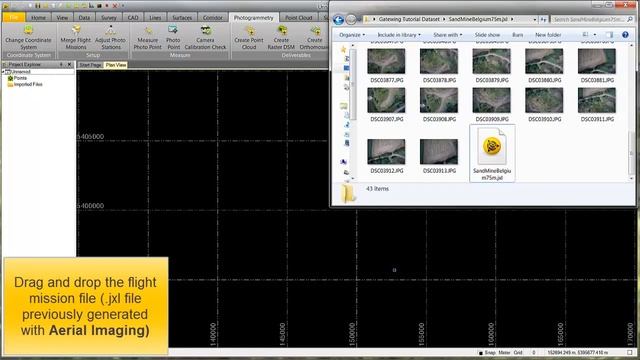Click the chart icon in quick access toolbar

[x=91, y=6]
